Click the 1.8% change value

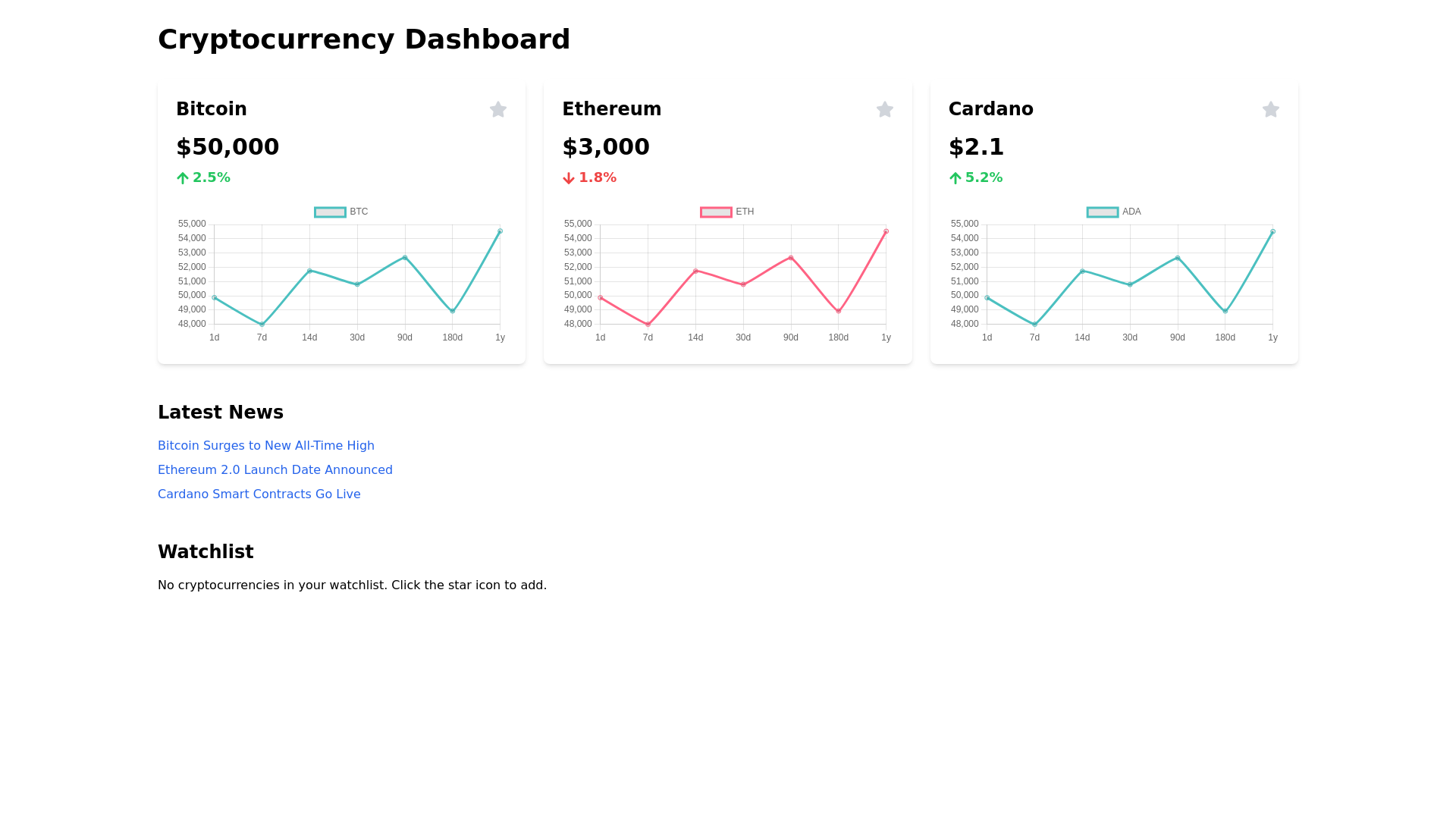tap(598, 177)
